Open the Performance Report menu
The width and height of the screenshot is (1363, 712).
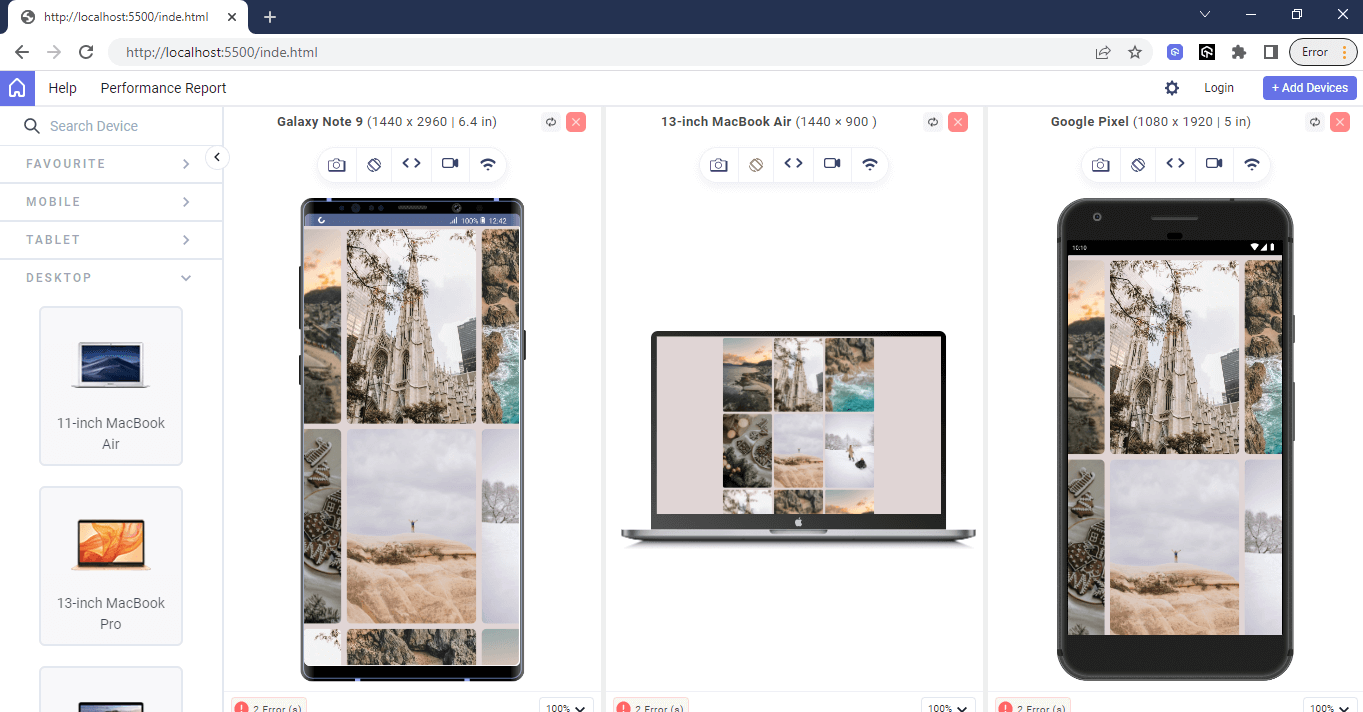[163, 88]
